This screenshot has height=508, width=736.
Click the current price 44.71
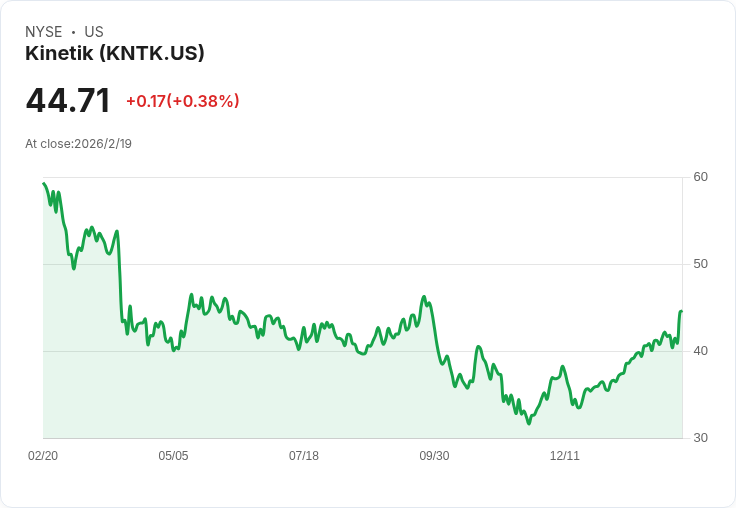(x=68, y=100)
